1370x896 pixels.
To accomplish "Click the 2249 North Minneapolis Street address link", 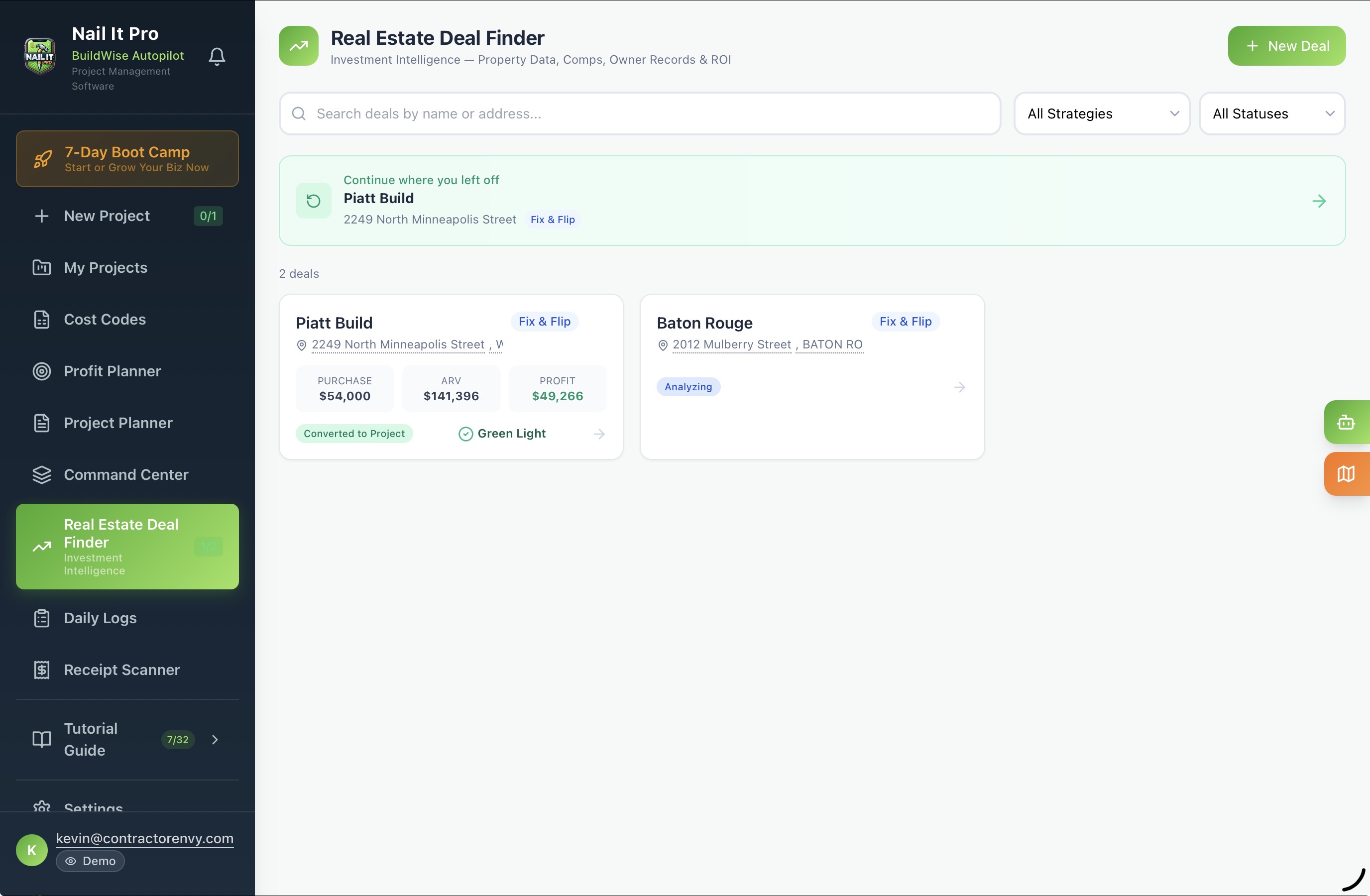I will pyautogui.click(x=398, y=344).
